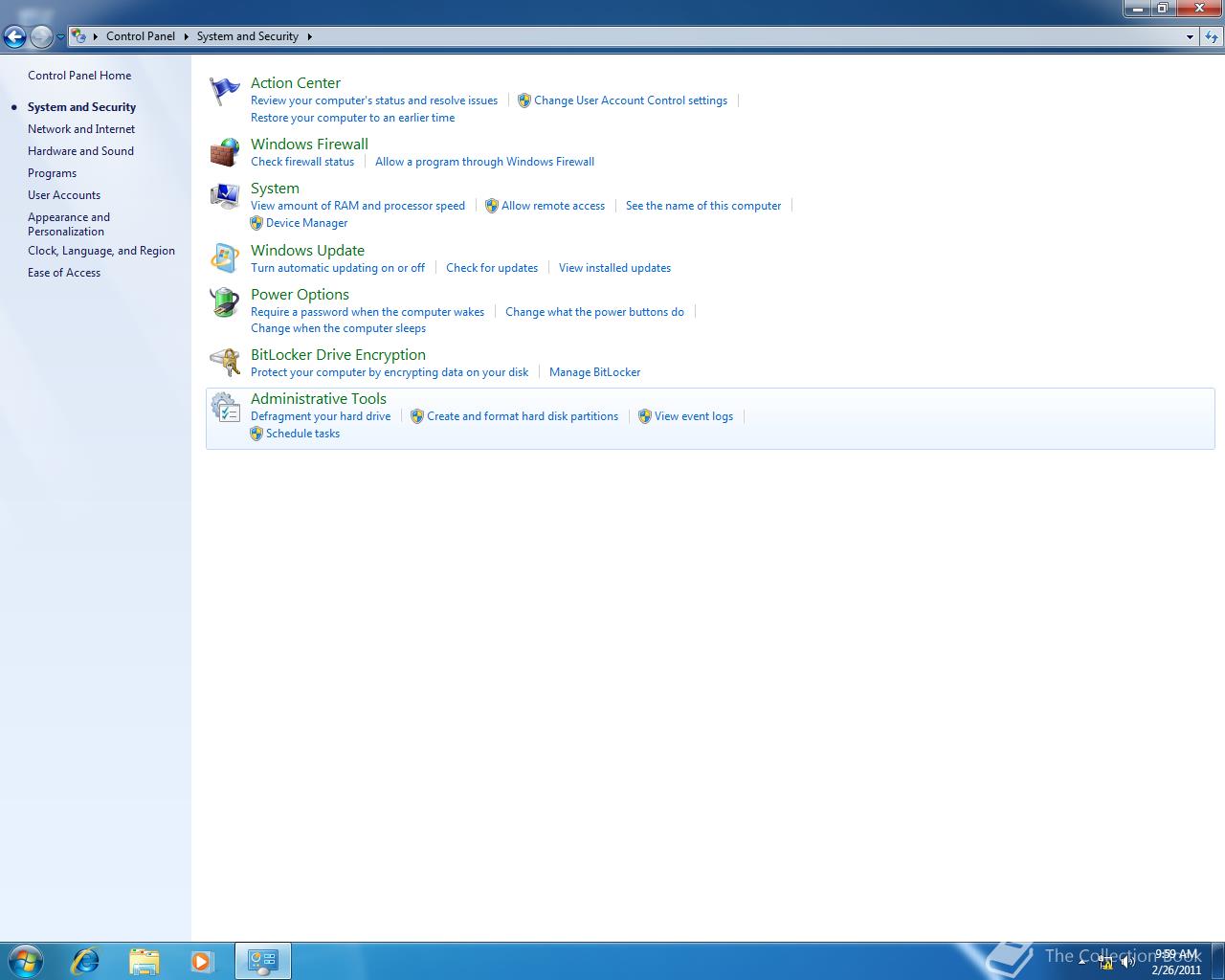Click Turn automatic updating on or off
The width and height of the screenshot is (1225, 980).
tap(338, 268)
